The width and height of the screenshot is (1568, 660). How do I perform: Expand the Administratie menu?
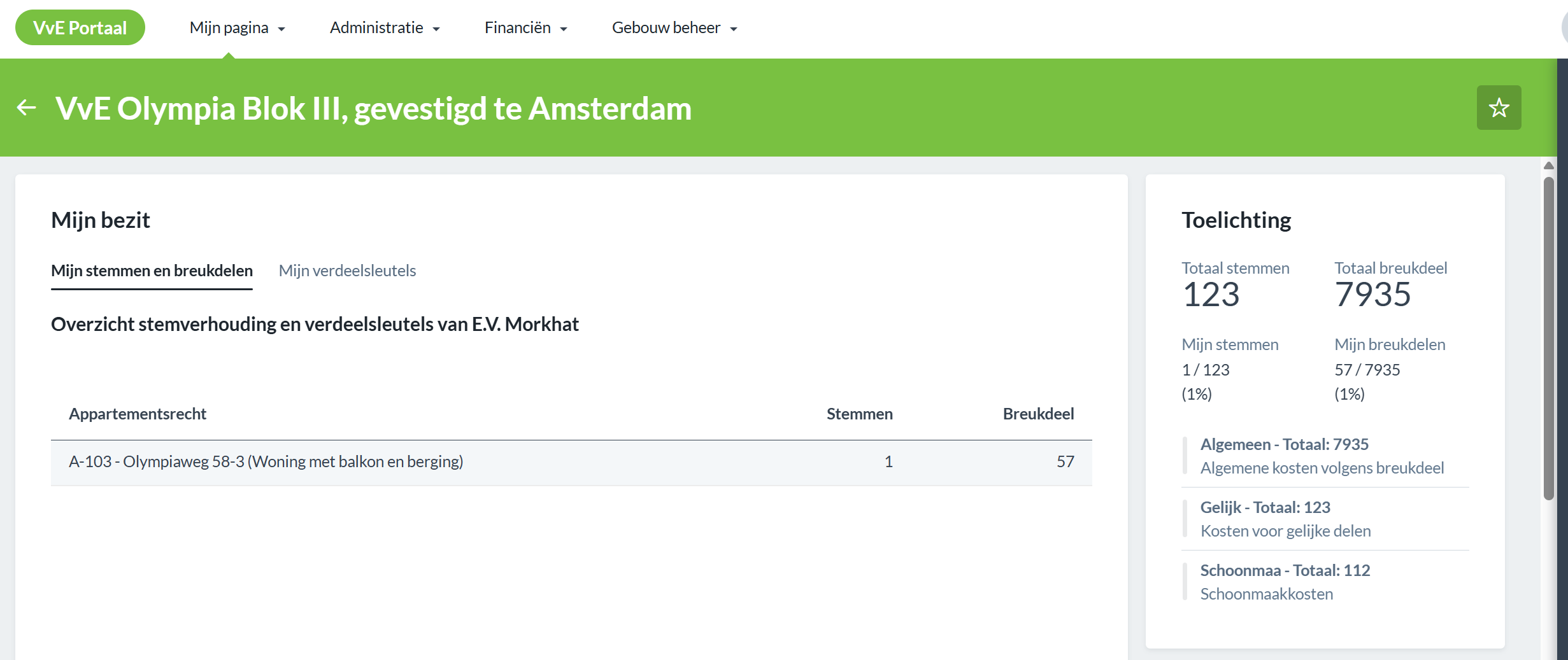pyautogui.click(x=385, y=28)
